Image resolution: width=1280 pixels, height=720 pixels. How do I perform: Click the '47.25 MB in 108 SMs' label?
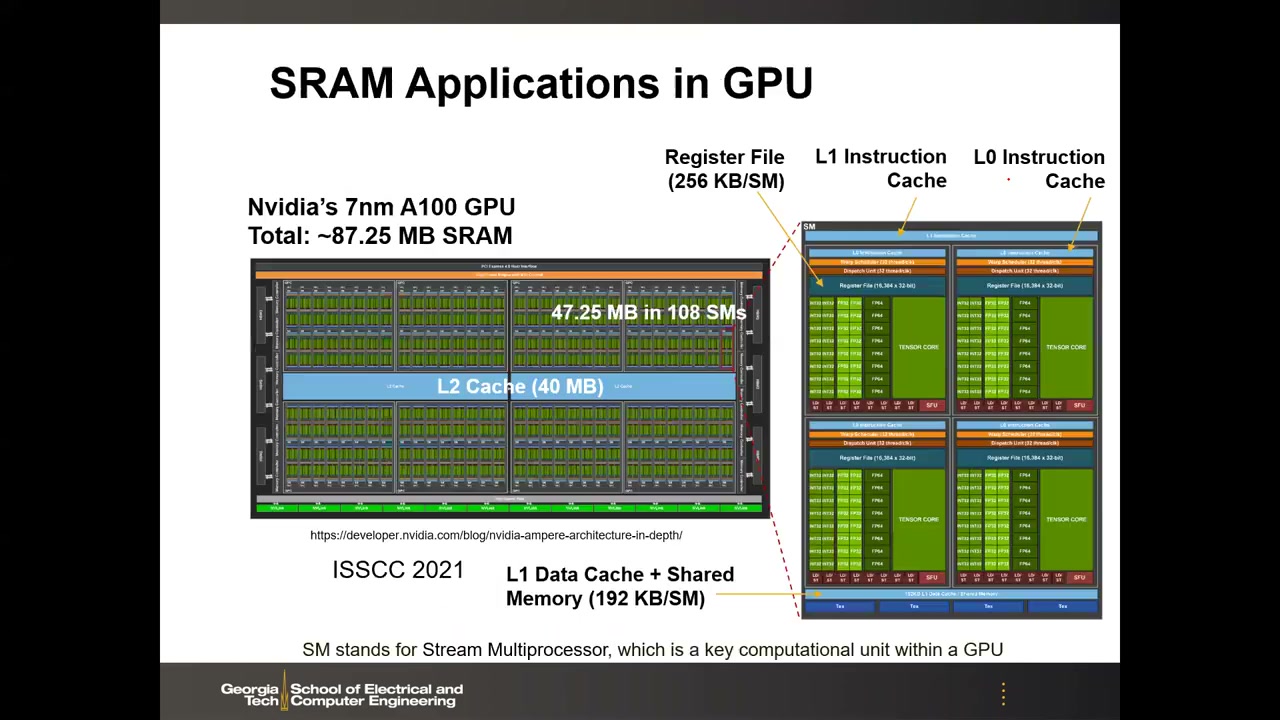[648, 313]
